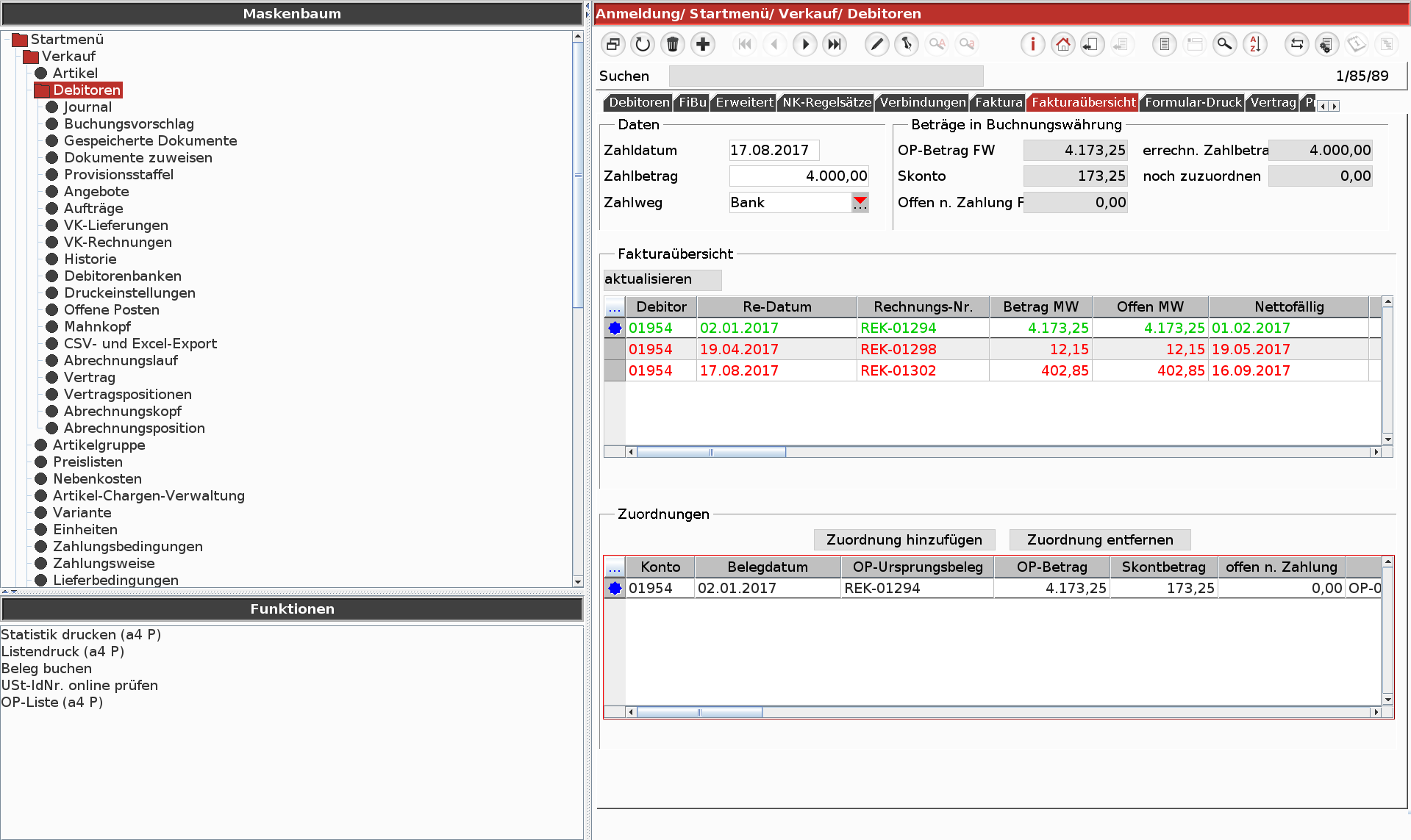Screen dimensions: 1411x840
Task: Click the pencil edit icon
Action: 876,45
